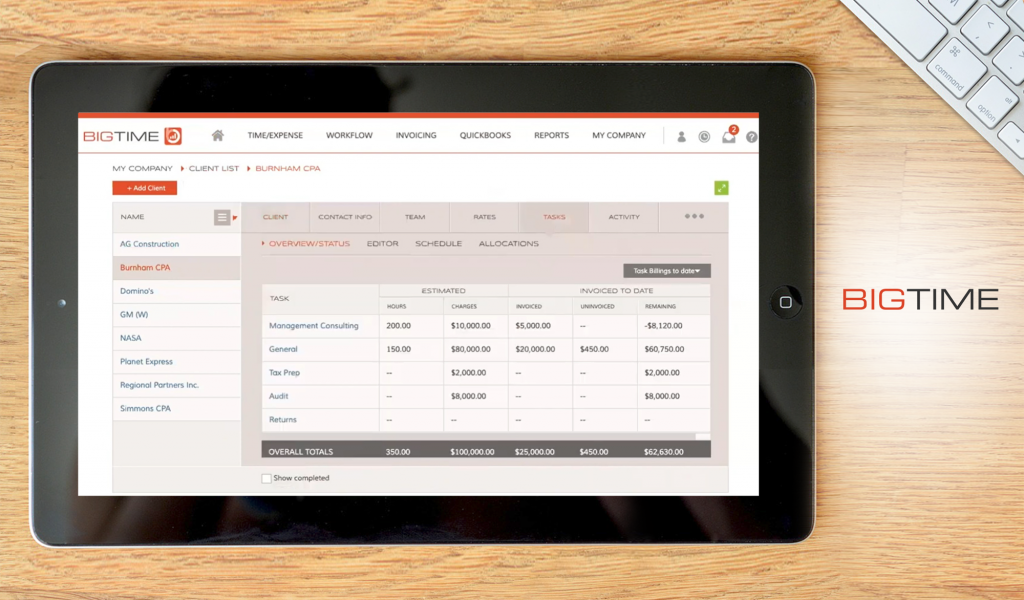Click the red arrow beside Name header
This screenshot has width=1024, height=600.
pos(235,217)
